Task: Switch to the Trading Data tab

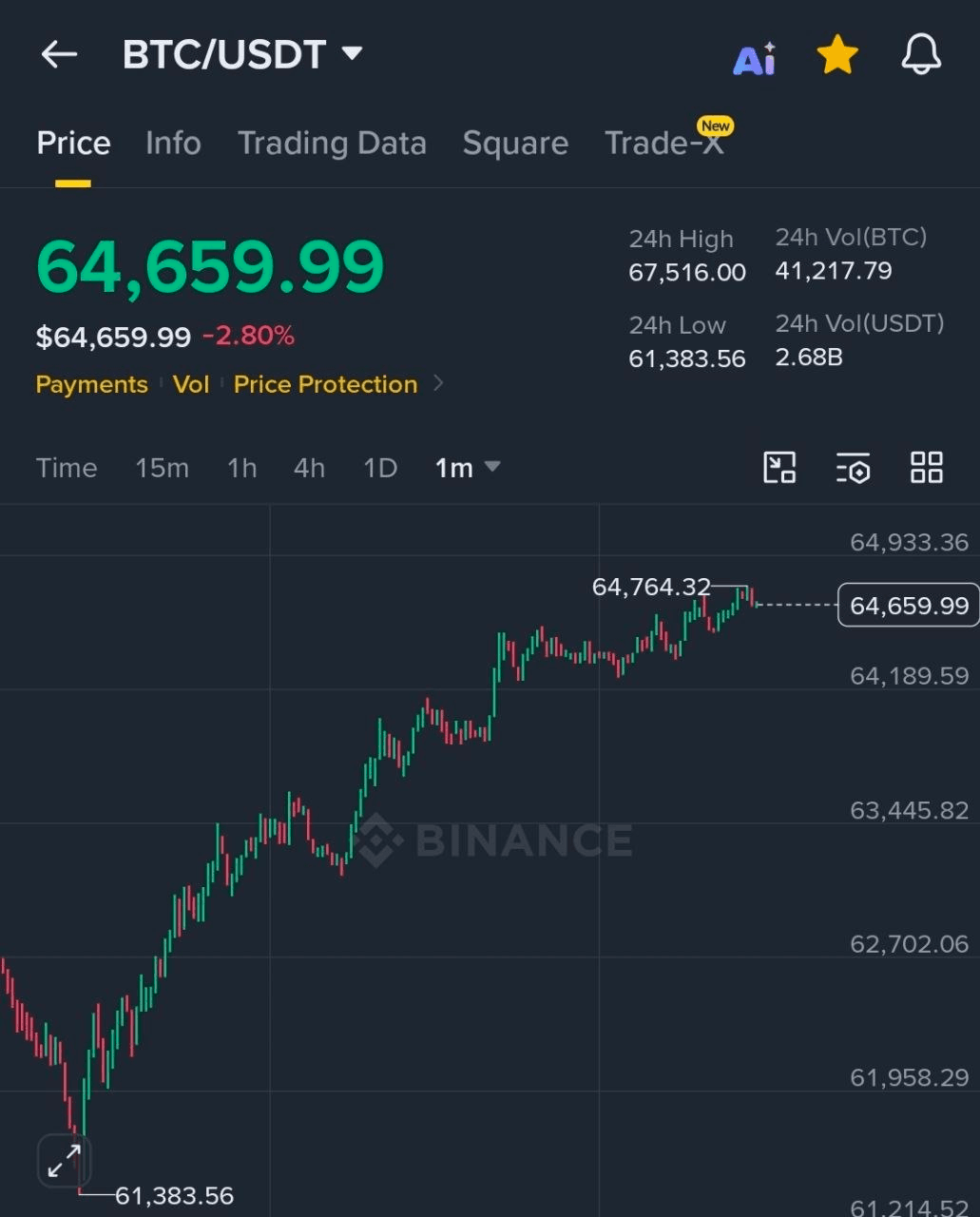Action: coord(332,144)
